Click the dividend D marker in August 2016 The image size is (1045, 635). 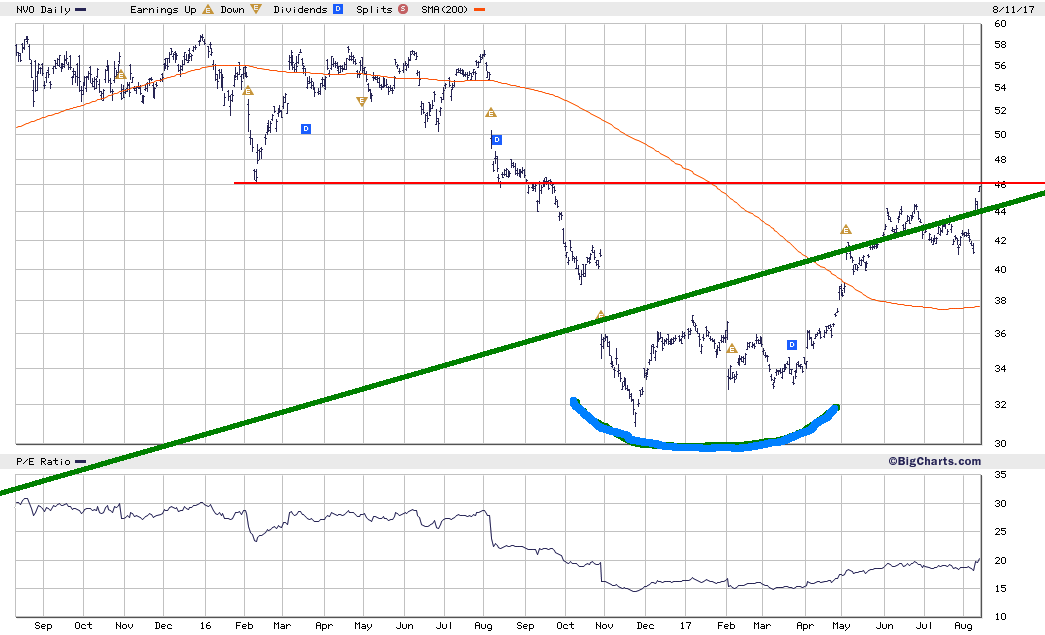(497, 140)
